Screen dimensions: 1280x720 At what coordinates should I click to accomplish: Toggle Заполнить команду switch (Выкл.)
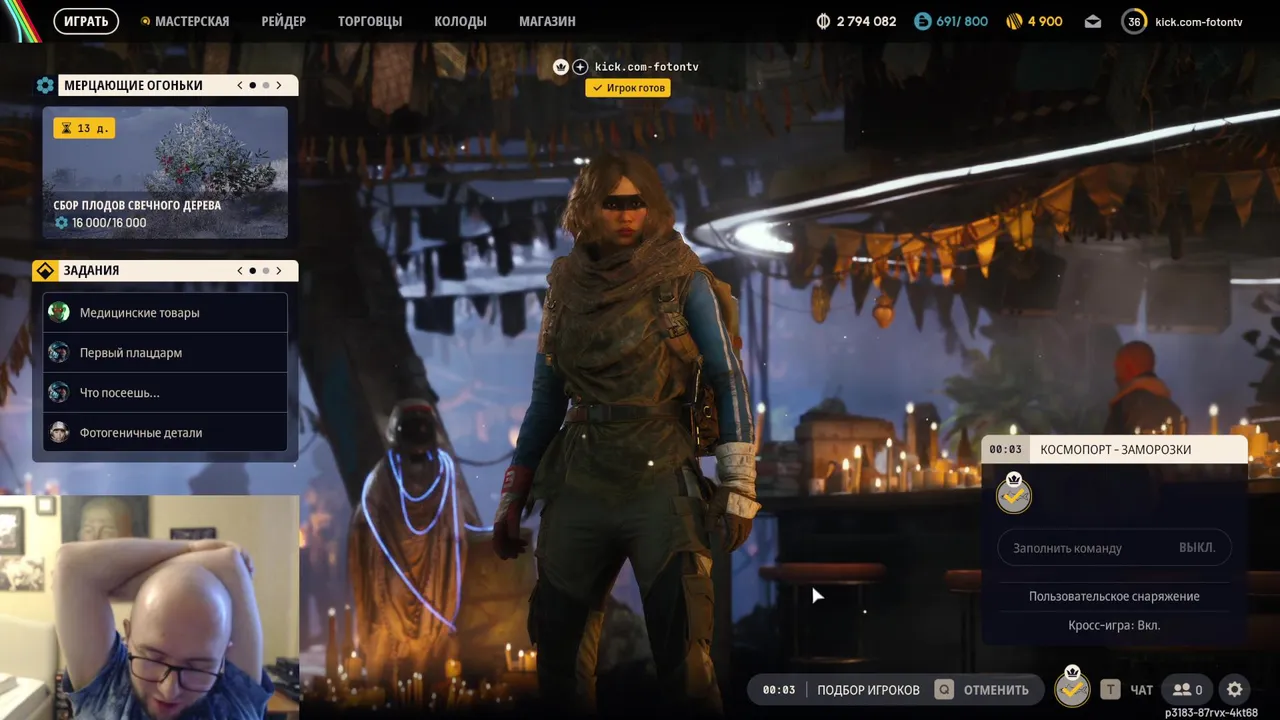(1114, 548)
